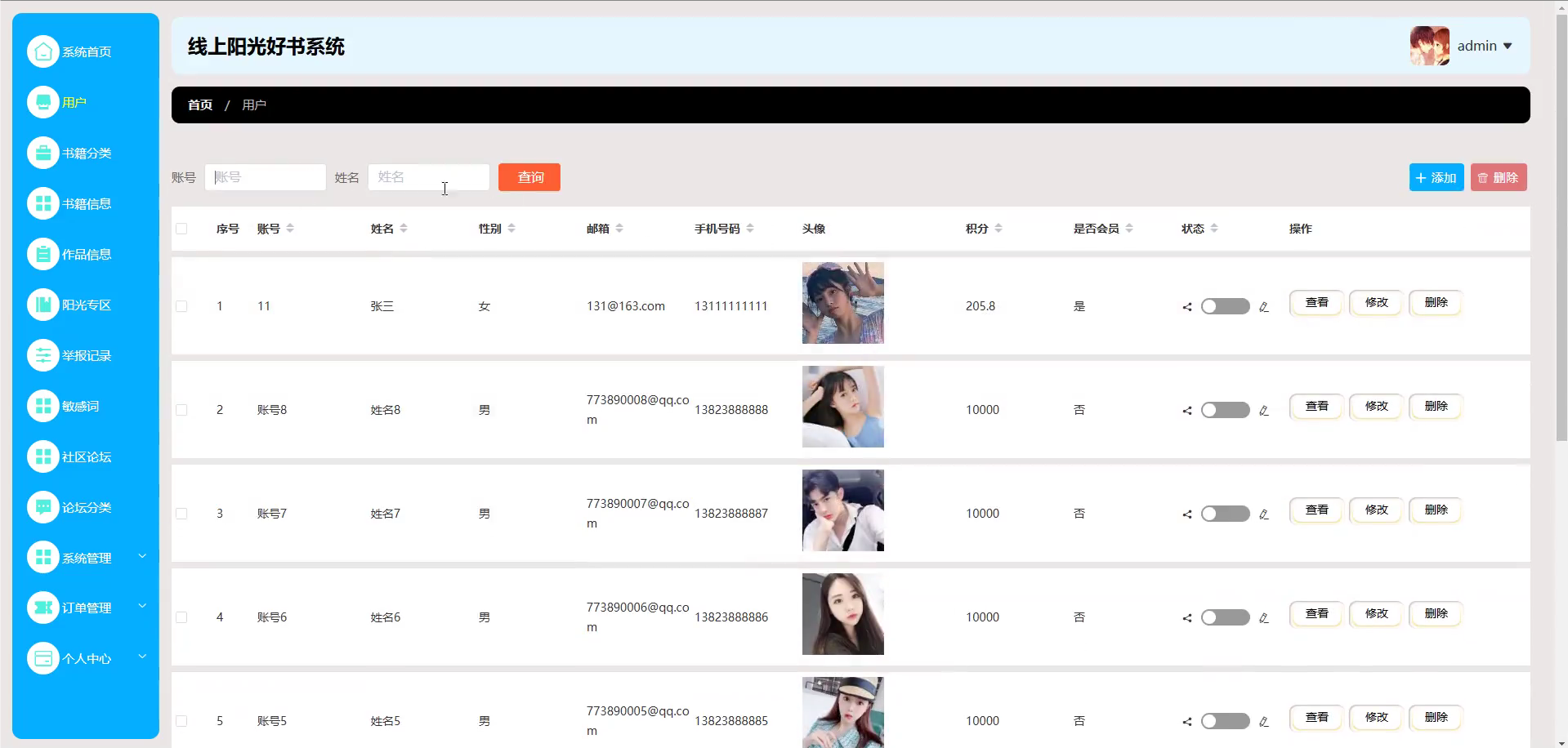Click the avatar thumbnail of 账号7
Screen dimensions: 1568x748
pos(842,510)
